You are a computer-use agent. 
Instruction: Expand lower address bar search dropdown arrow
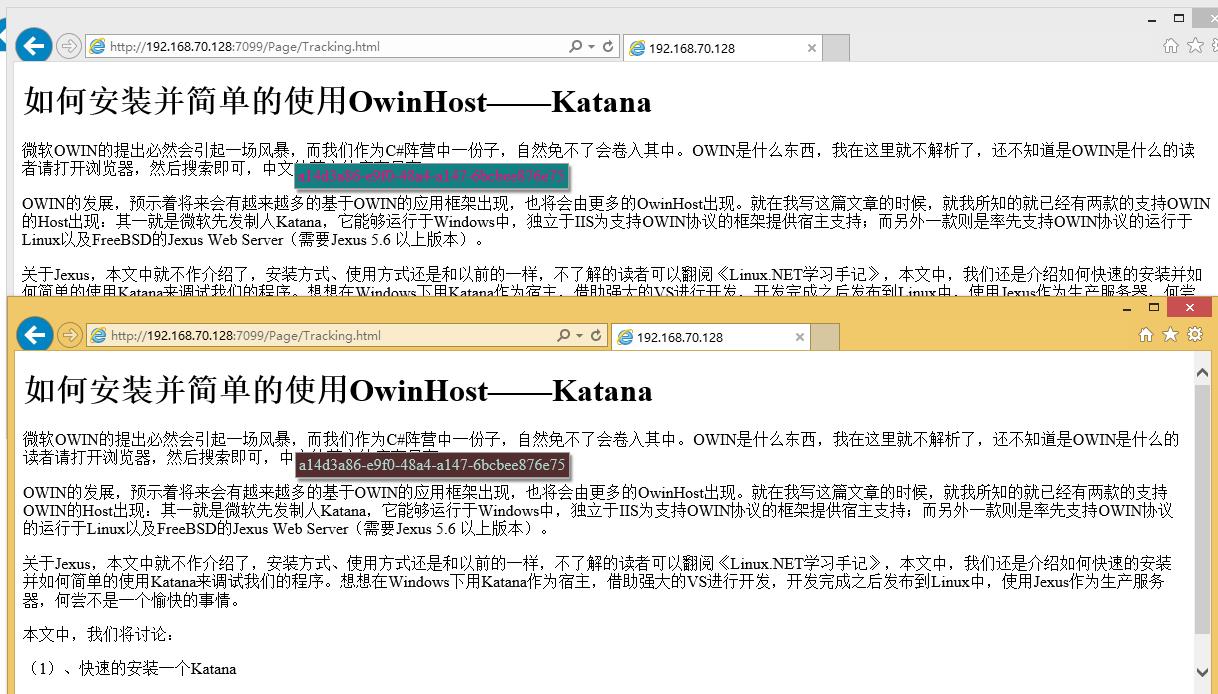[580, 336]
